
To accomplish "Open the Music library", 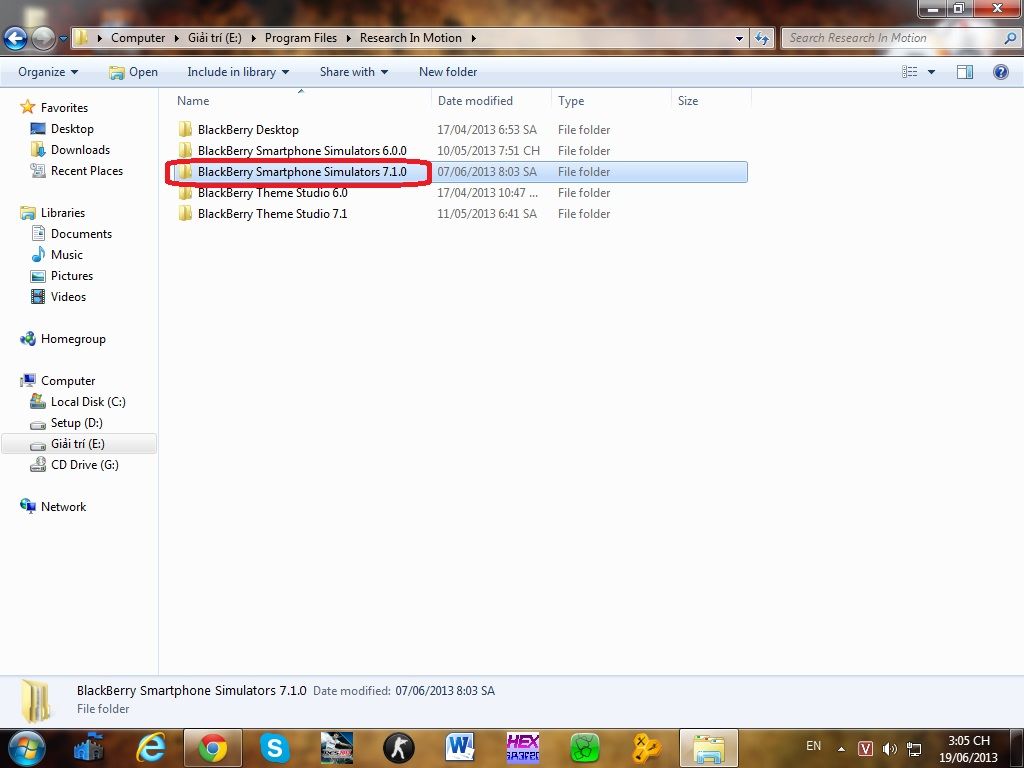I will tap(67, 255).
